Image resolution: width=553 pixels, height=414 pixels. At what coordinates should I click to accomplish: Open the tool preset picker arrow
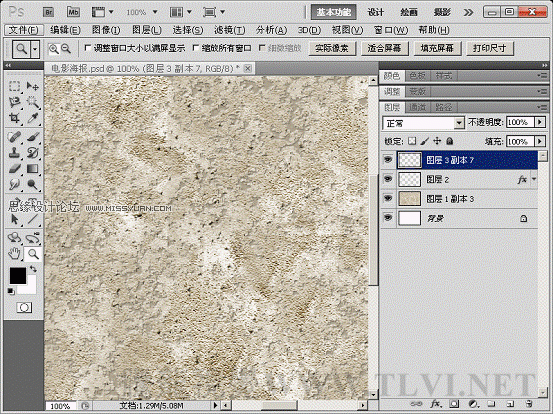35,49
